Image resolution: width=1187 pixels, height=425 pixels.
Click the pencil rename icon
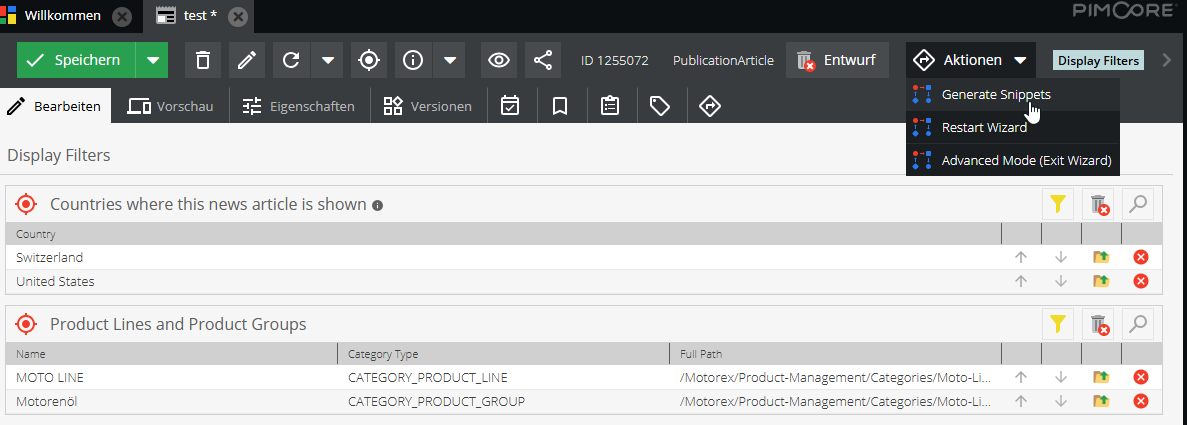coord(246,60)
